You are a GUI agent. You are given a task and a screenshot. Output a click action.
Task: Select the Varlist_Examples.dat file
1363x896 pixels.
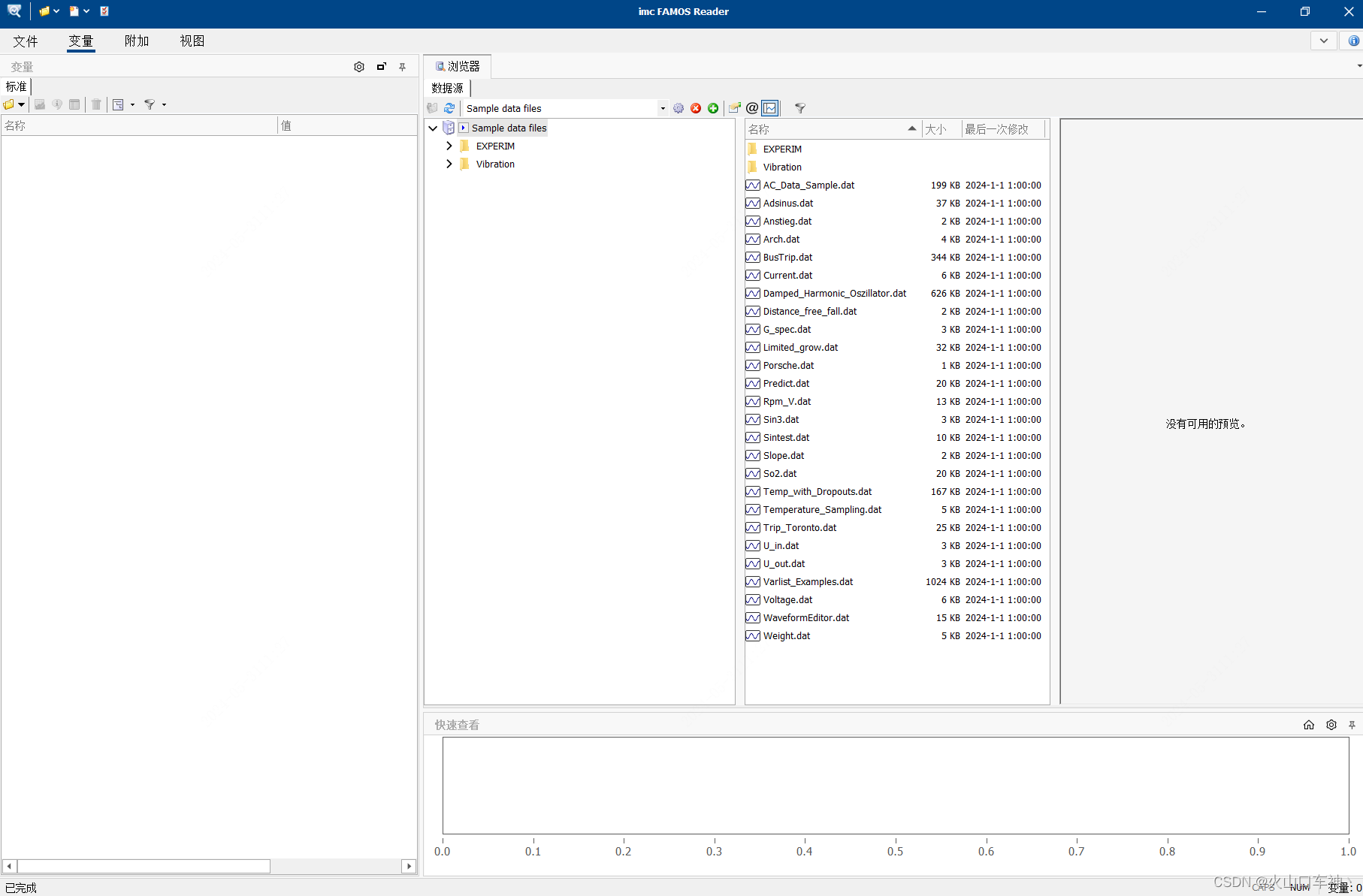click(x=808, y=582)
